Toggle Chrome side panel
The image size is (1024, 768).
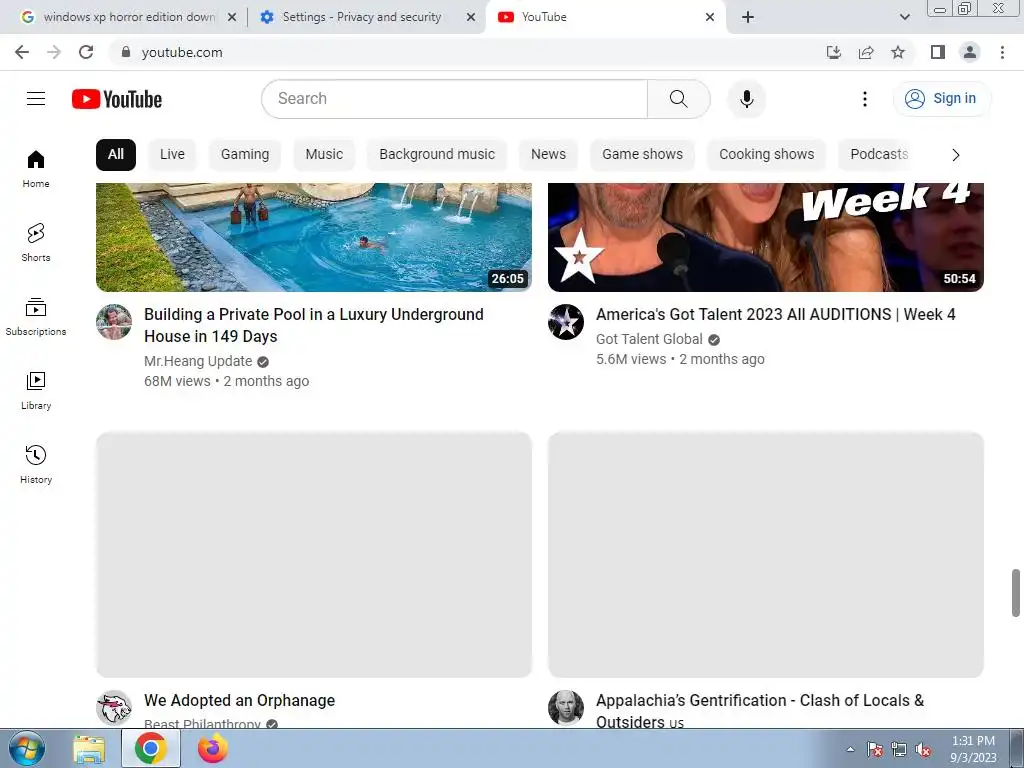(x=938, y=52)
